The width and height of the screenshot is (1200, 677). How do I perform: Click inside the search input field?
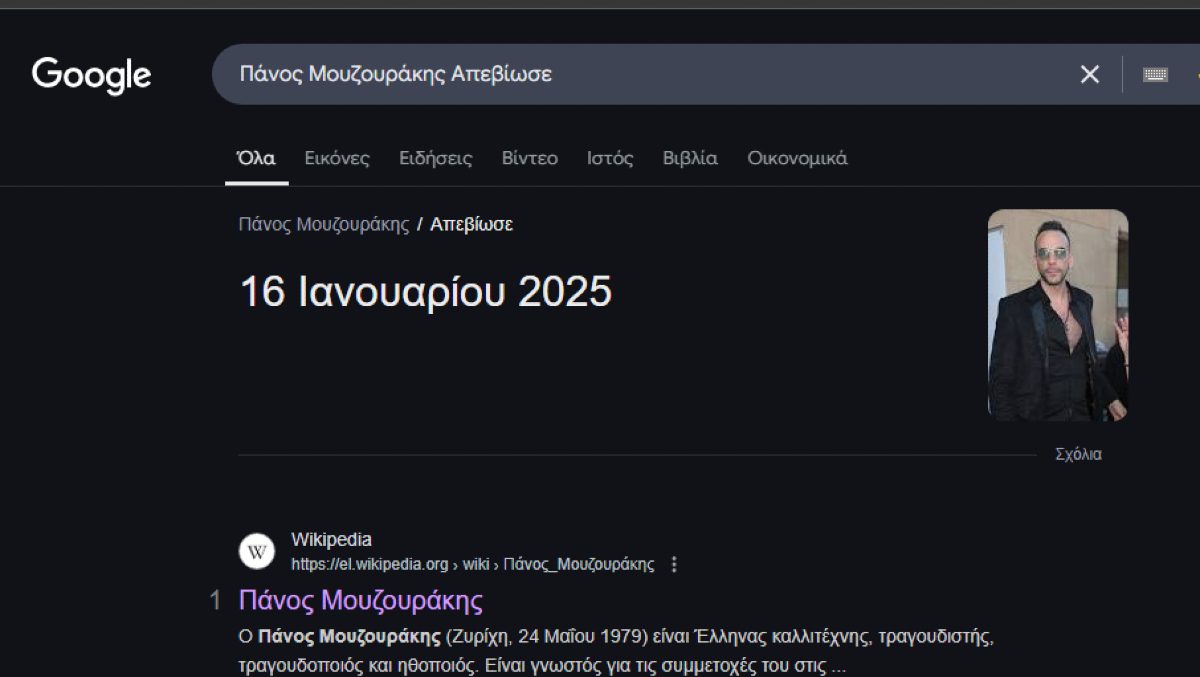pyautogui.click(x=600, y=74)
